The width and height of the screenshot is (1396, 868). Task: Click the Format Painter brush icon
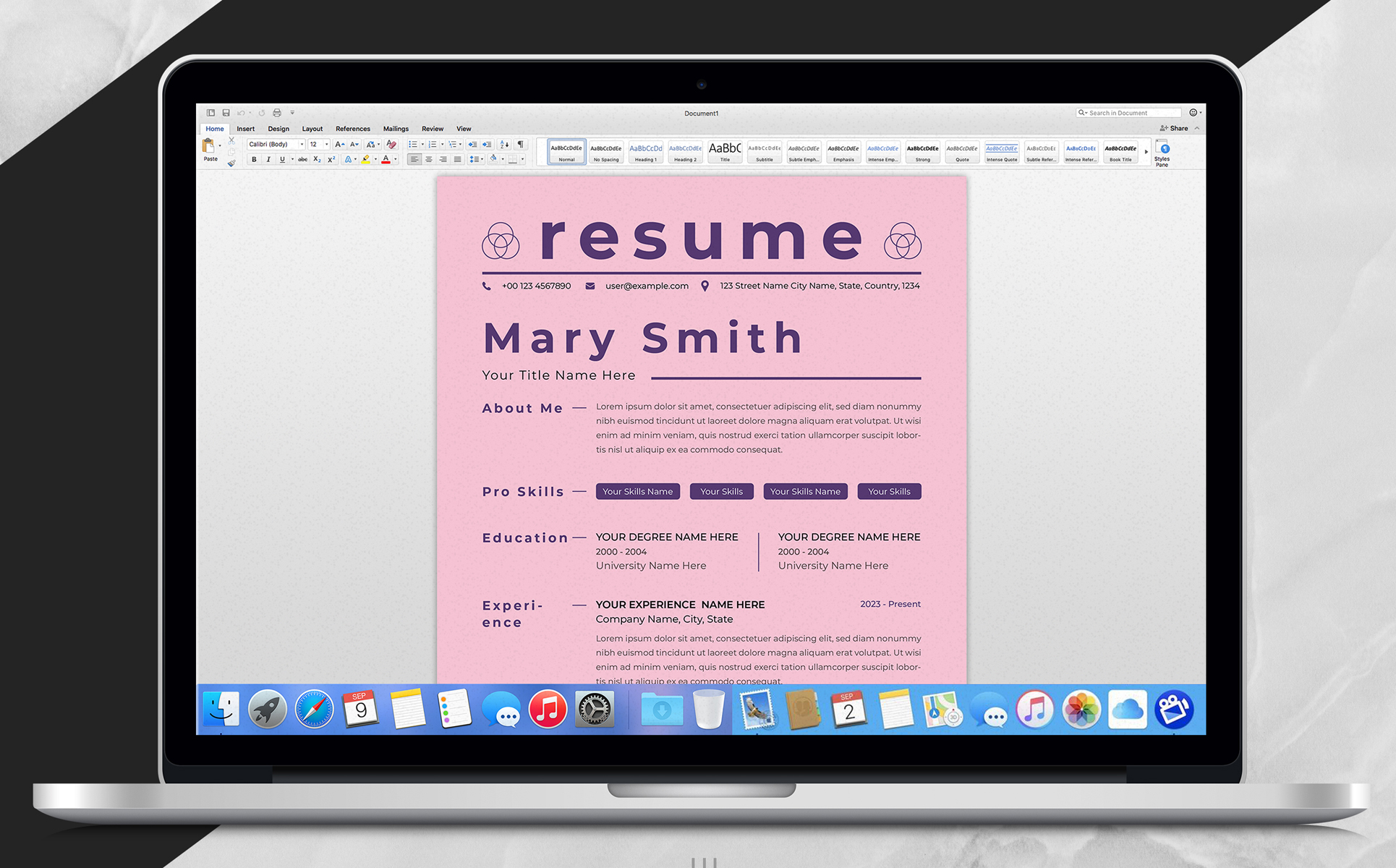point(231,163)
